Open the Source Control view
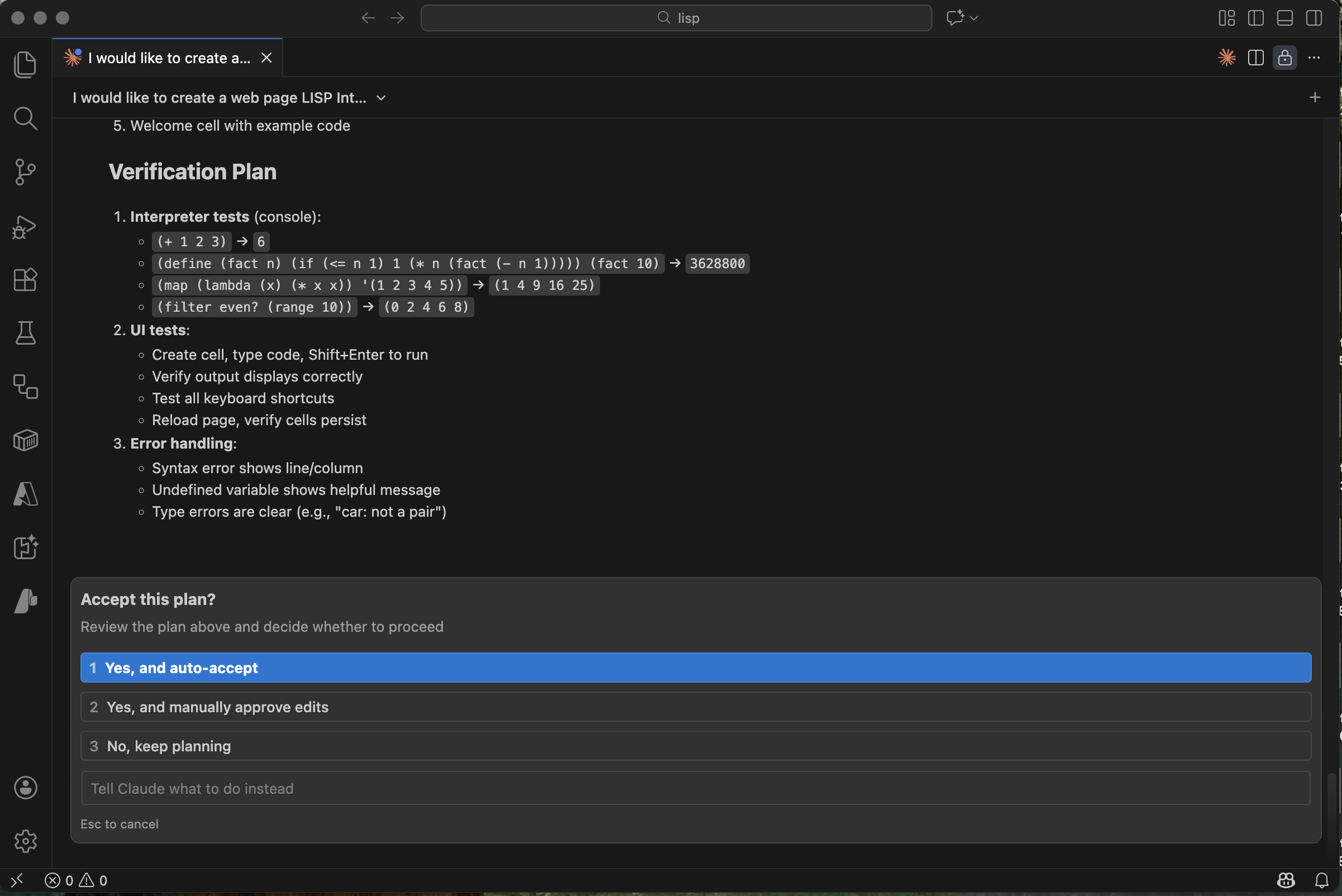1342x896 pixels. 25,172
